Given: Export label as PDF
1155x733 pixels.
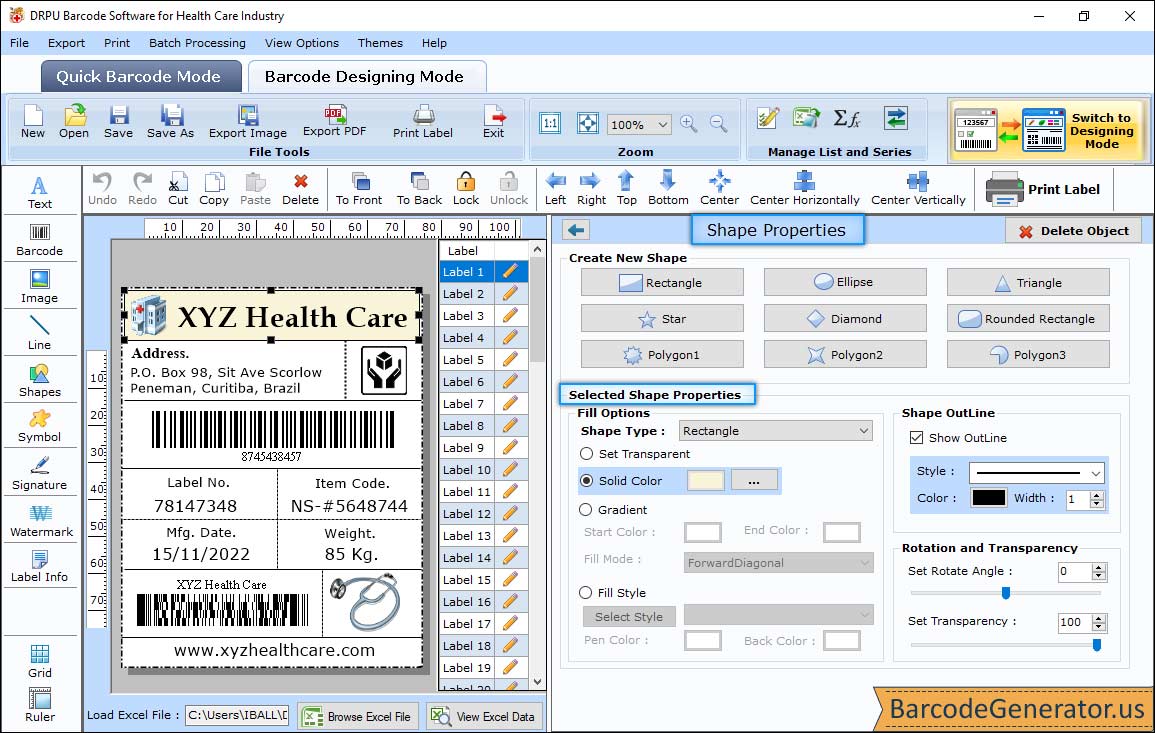Looking at the screenshot, I should pos(334,122).
